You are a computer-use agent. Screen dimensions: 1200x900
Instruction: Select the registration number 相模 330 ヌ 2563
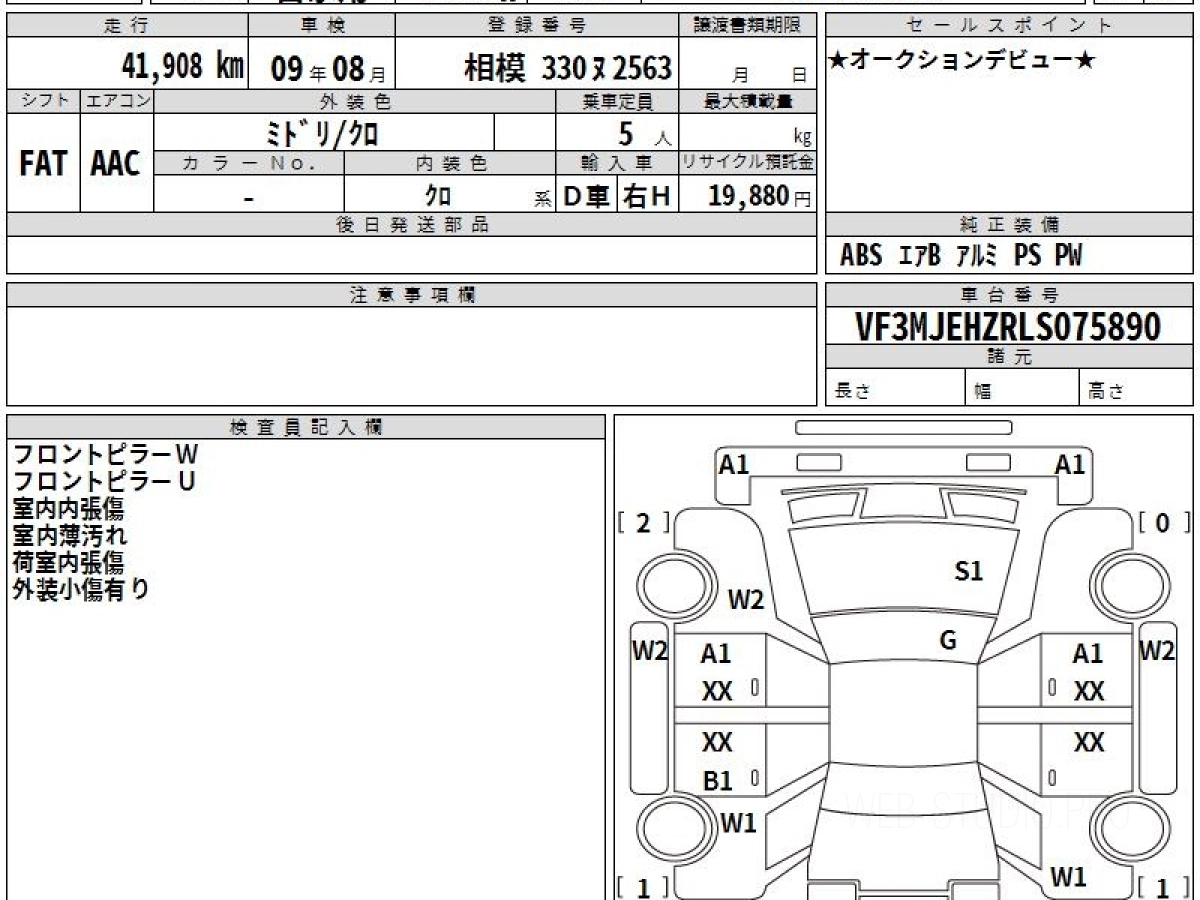(567, 68)
